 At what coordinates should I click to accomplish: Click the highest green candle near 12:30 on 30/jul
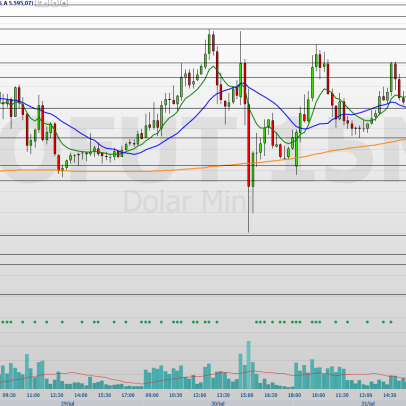pyautogui.click(x=209, y=43)
